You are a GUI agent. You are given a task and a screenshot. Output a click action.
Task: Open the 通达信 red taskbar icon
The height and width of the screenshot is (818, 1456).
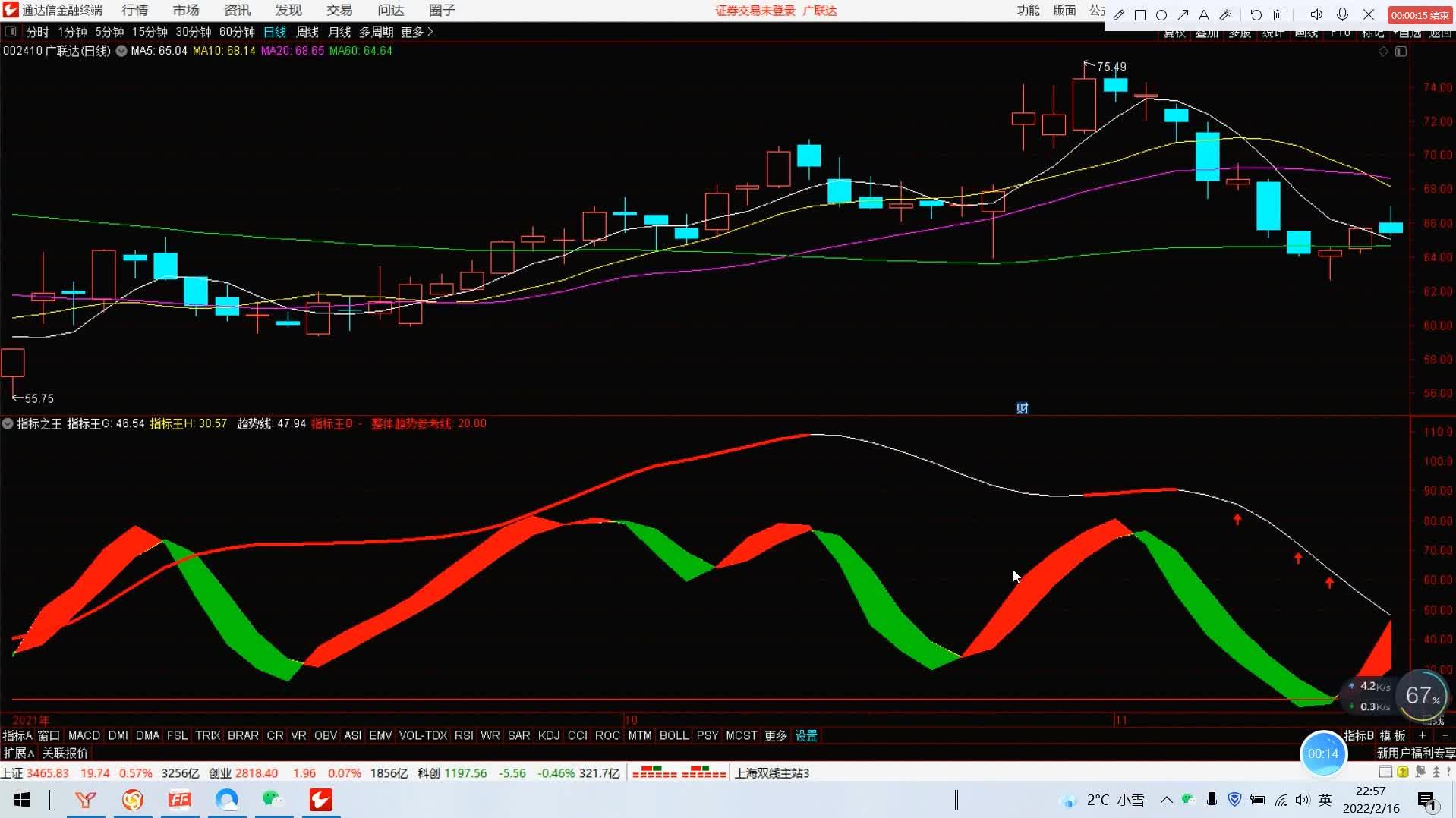pyautogui.click(x=320, y=800)
